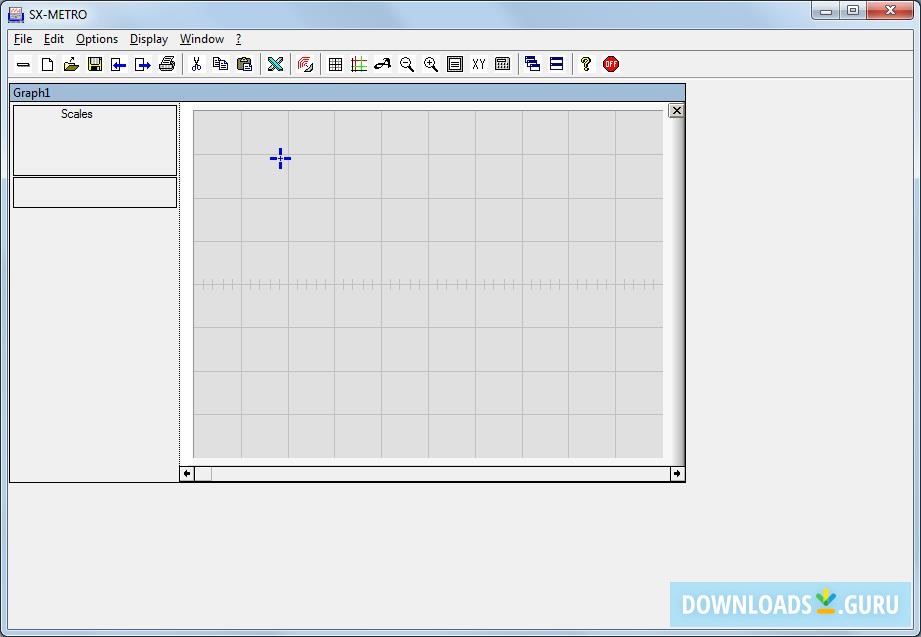
Task: Cut selection with scissors icon
Action: pos(197,64)
